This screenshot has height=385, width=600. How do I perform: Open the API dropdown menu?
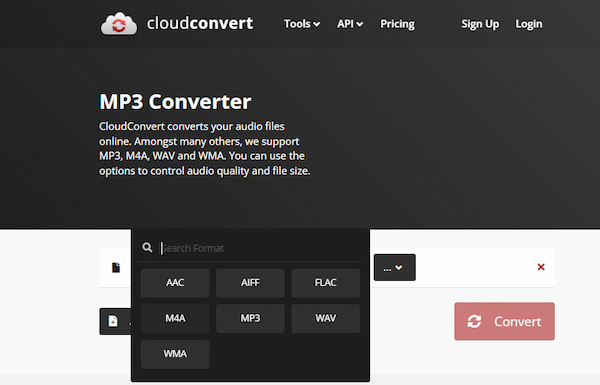point(350,24)
